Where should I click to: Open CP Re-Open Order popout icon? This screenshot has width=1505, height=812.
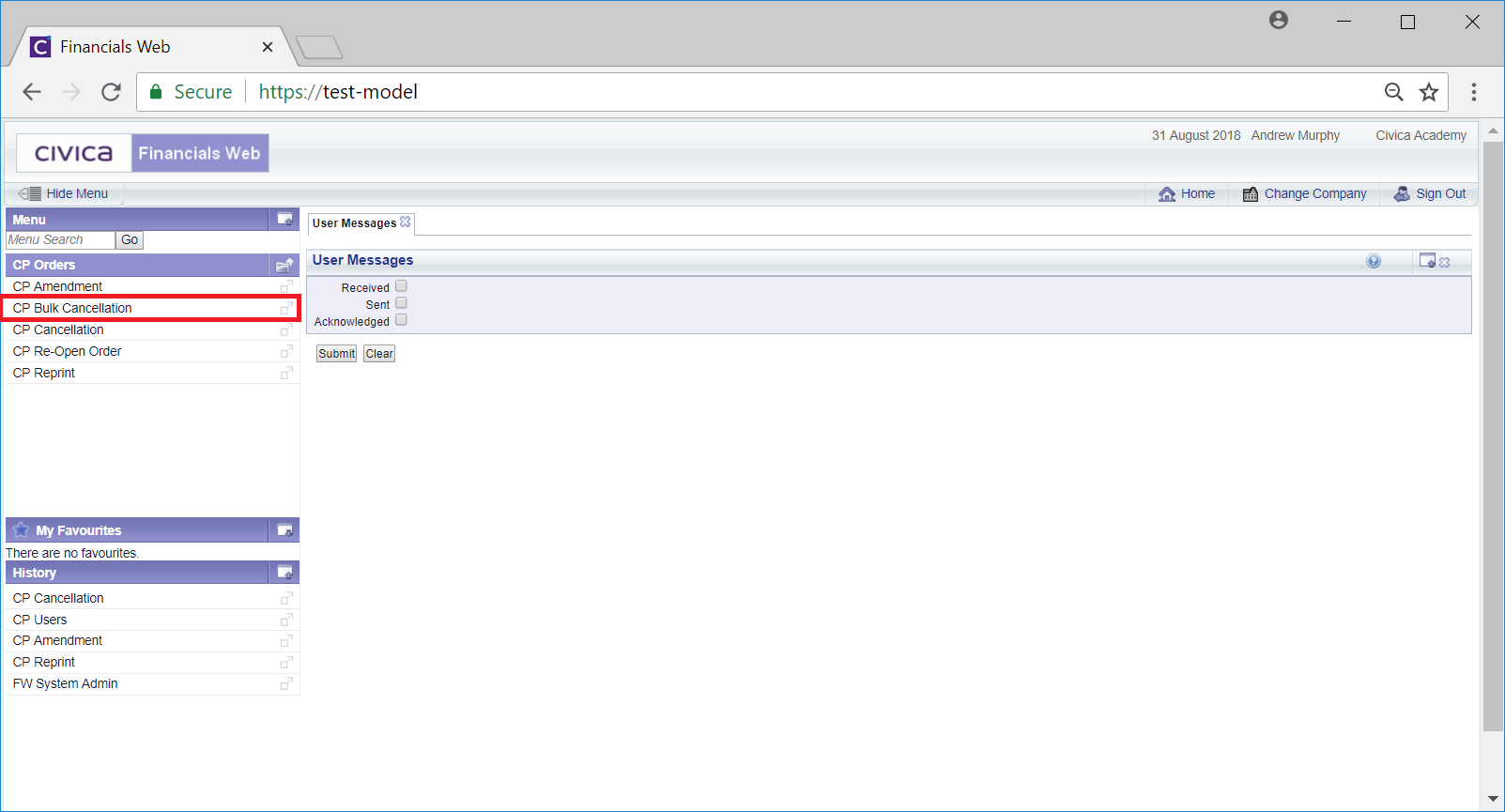[286, 351]
